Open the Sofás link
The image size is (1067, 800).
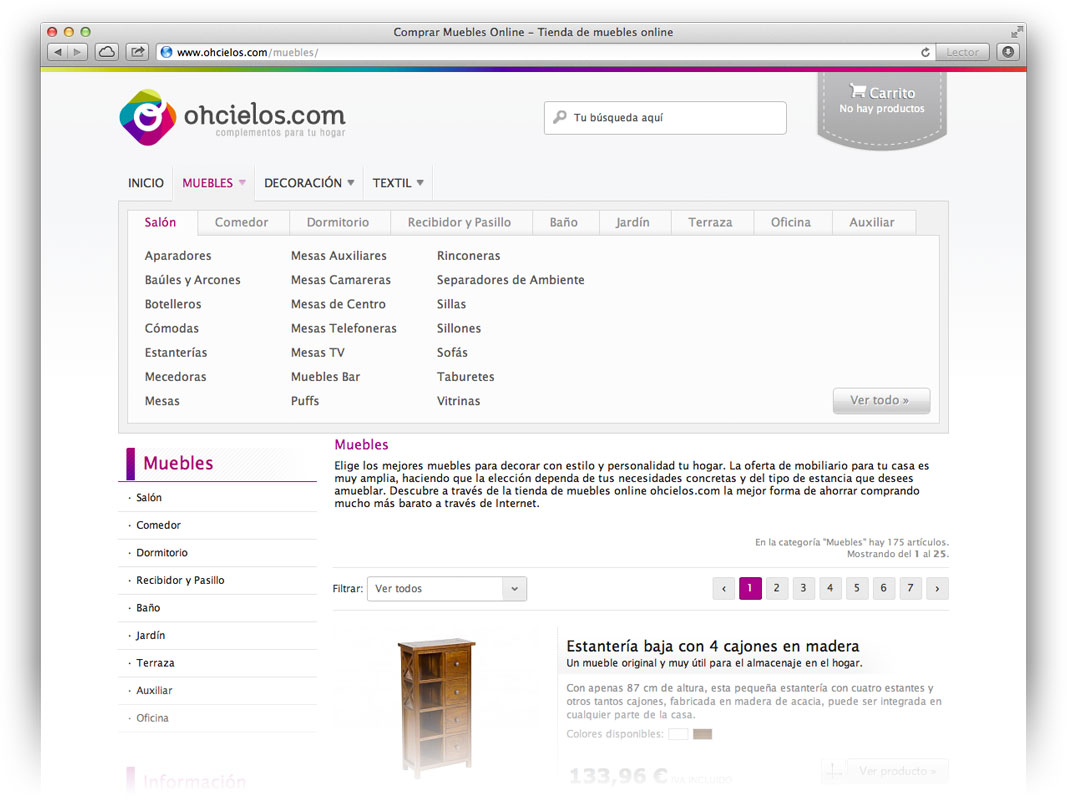point(452,352)
